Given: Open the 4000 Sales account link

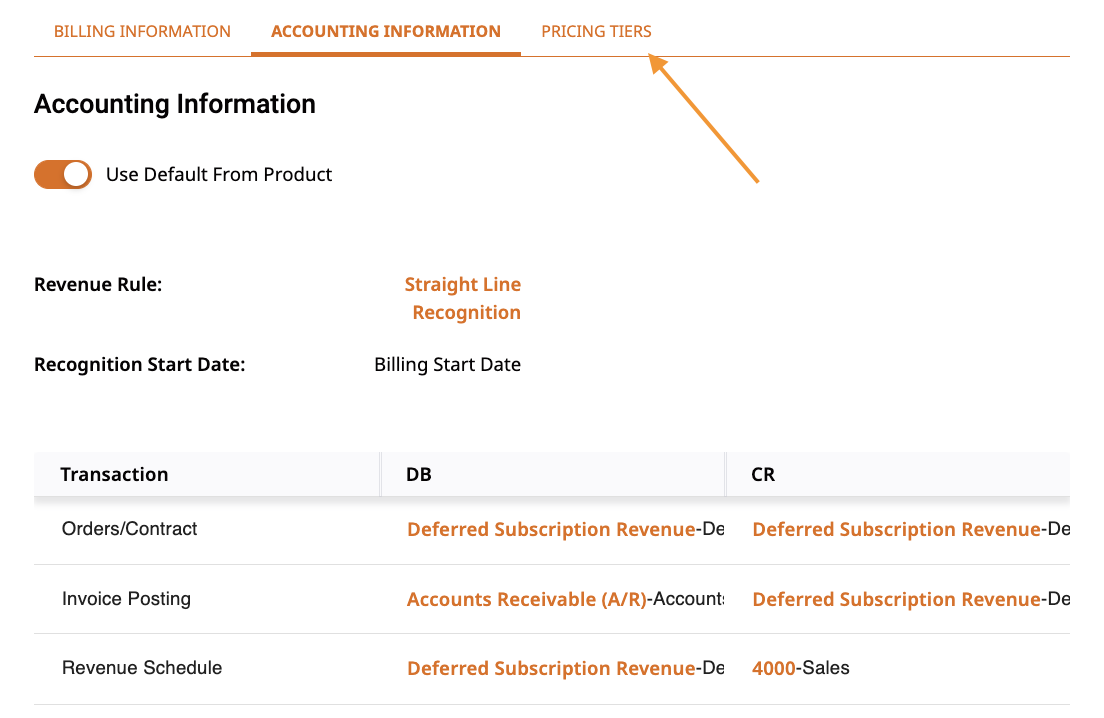Looking at the screenshot, I should point(774,668).
